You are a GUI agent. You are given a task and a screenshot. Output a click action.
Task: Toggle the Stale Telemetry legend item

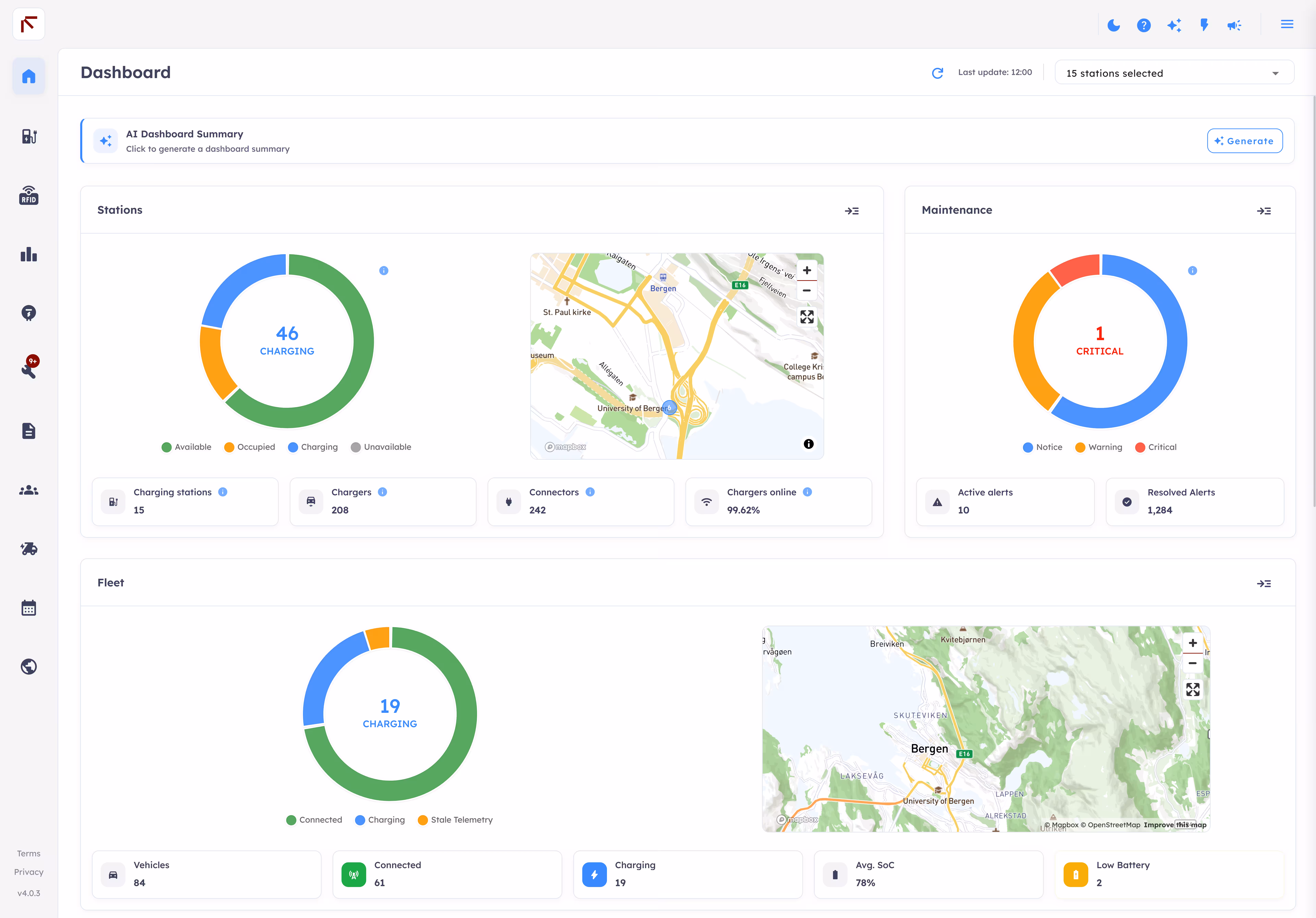coord(455,820)
